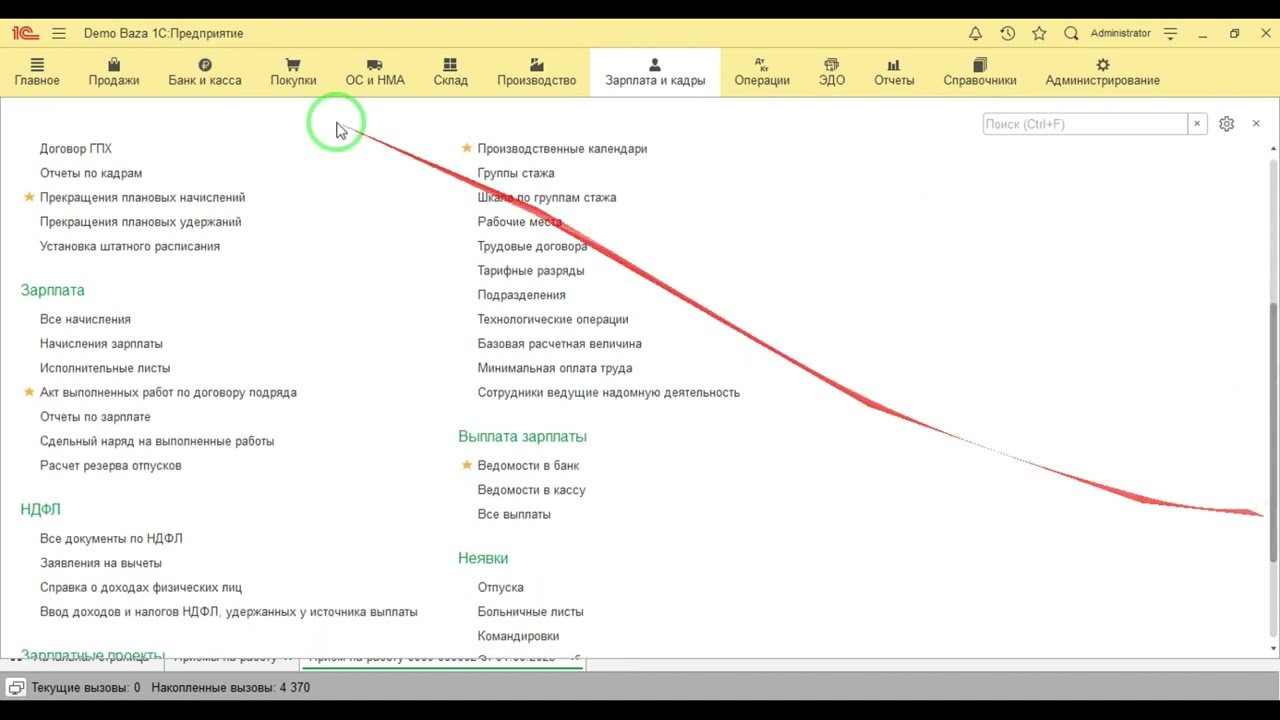Open Производство factory section
Viewport: 1280px width, 720px height.
pyautogui.click(x=537, y=72)
